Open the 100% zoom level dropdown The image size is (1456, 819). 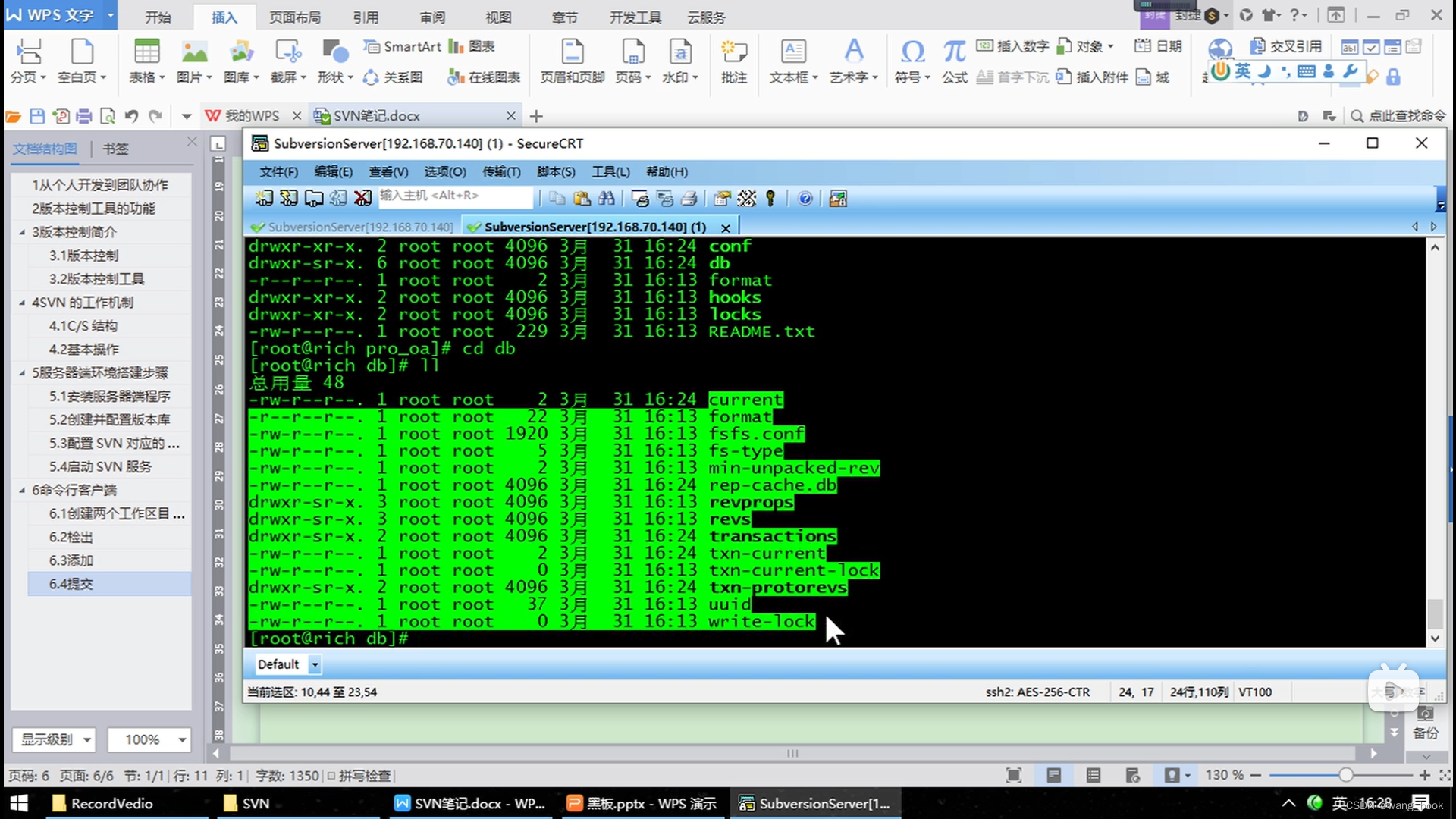[x=182, y=739]
